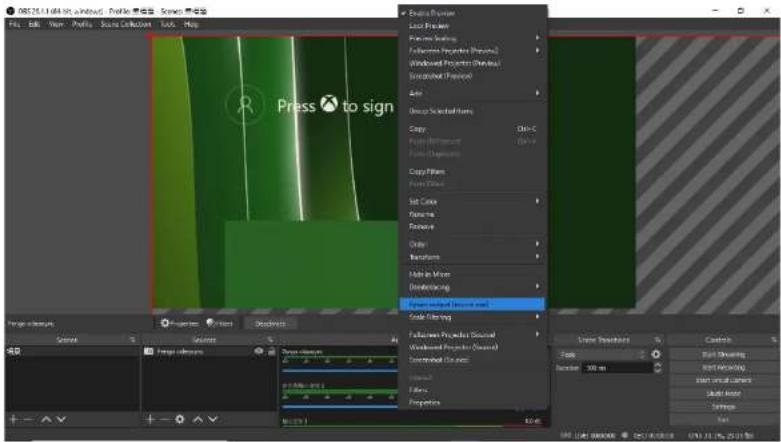Add a new source with plus icon

click(x=150, y=419)
